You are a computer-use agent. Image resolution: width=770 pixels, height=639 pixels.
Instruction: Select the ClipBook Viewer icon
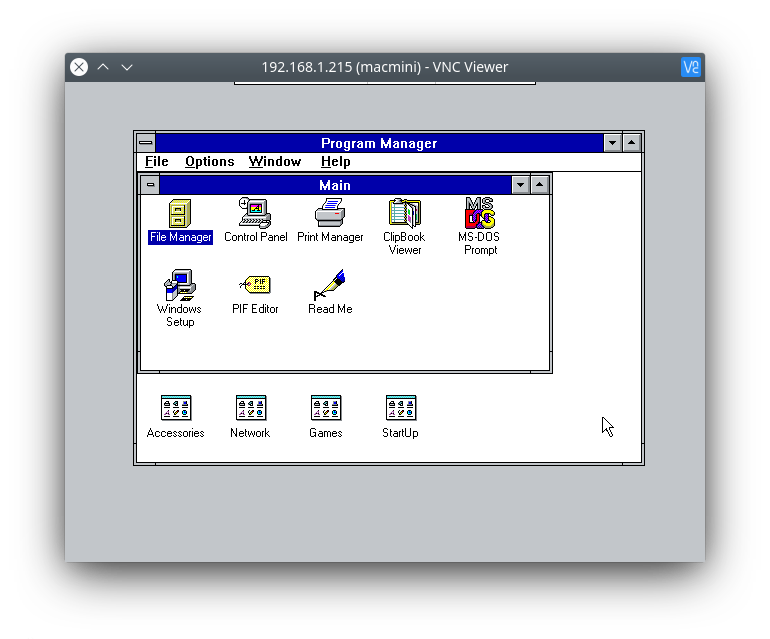click(x=404, y=214)
